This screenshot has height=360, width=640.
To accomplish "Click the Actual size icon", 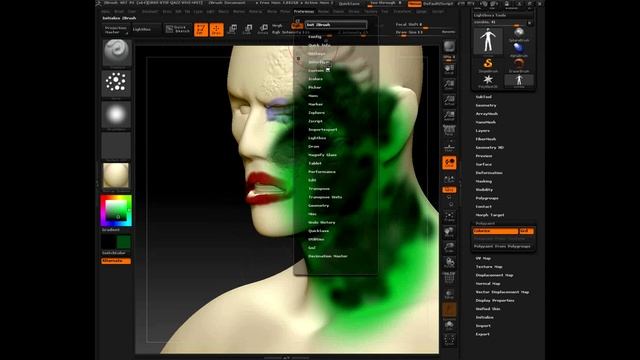I will [449, 100].
